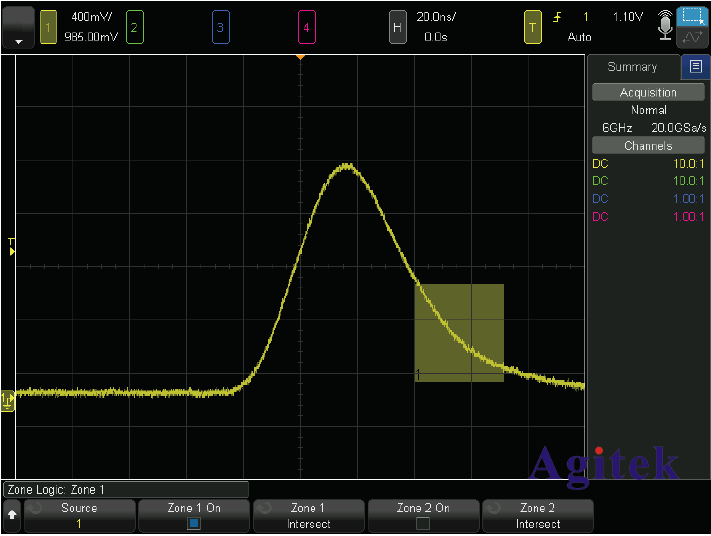The width and height of the screenshot is (711, 536).
Task: Enable channel 4 button
Action: click(x=307, y=28)
